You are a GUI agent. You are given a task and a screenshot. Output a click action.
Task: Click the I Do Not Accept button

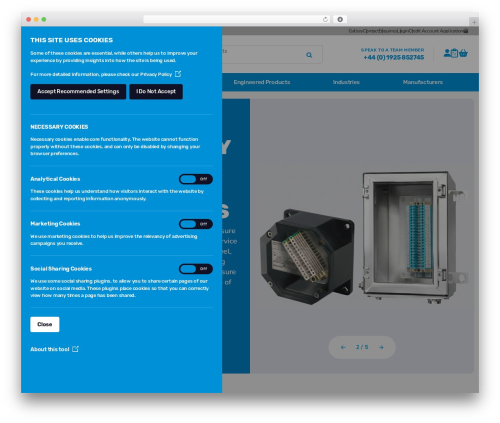156,91
